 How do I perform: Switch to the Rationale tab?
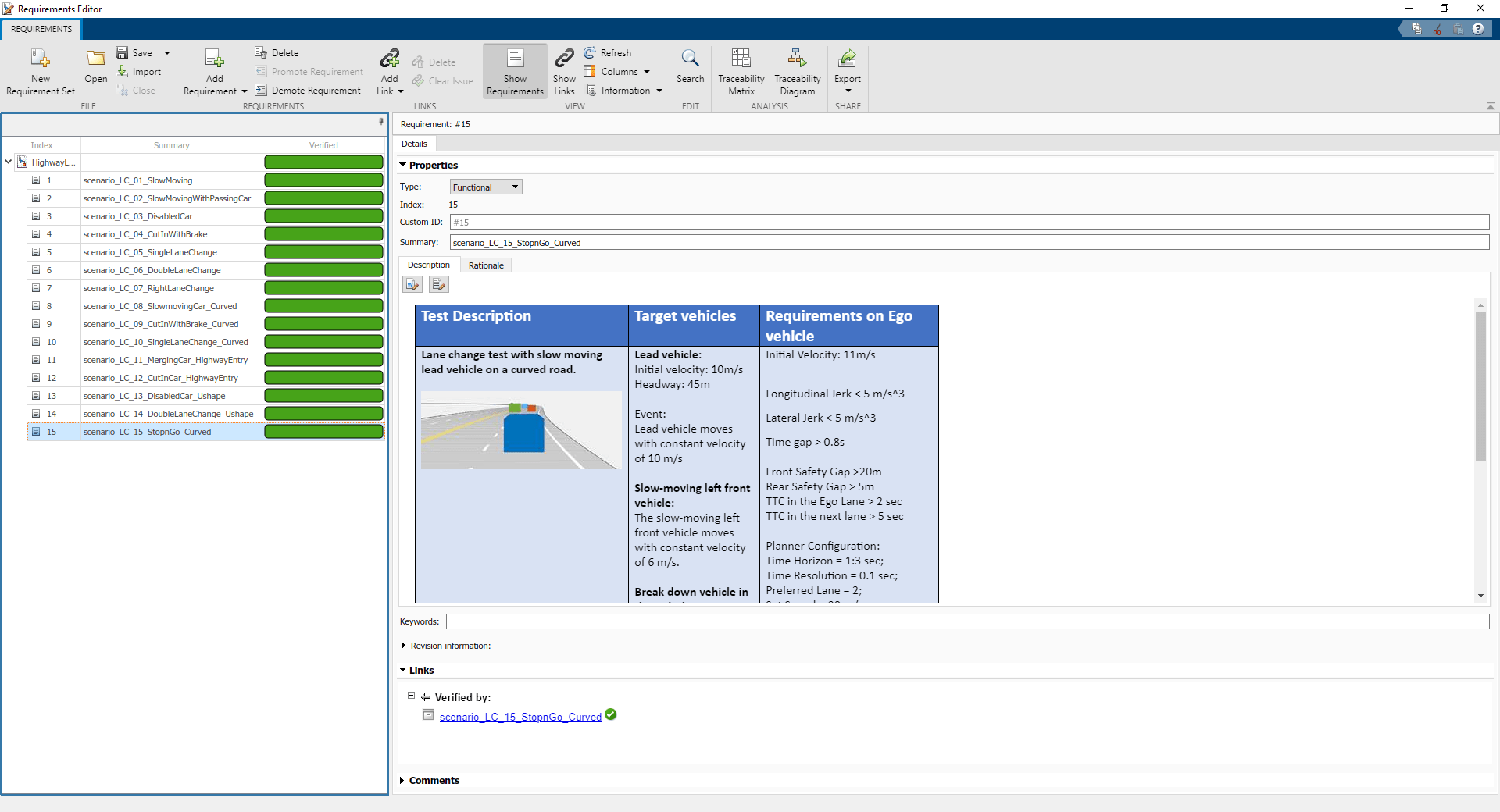(486, 265)
